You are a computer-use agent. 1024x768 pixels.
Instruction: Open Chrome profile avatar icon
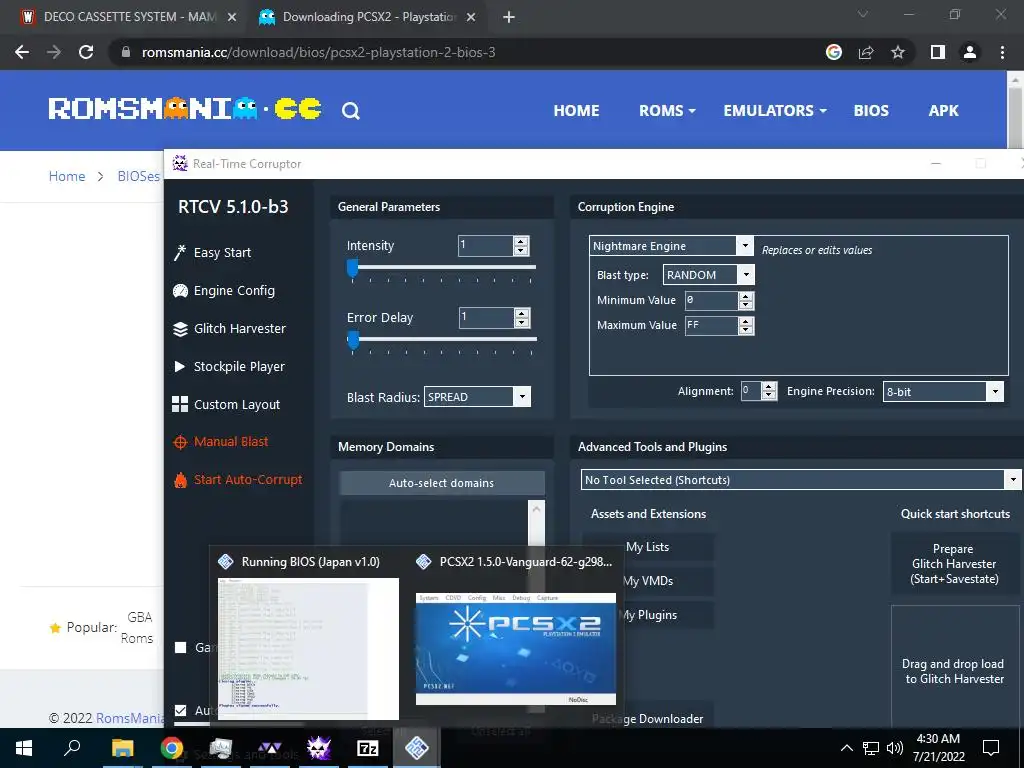tap(970, 52)
